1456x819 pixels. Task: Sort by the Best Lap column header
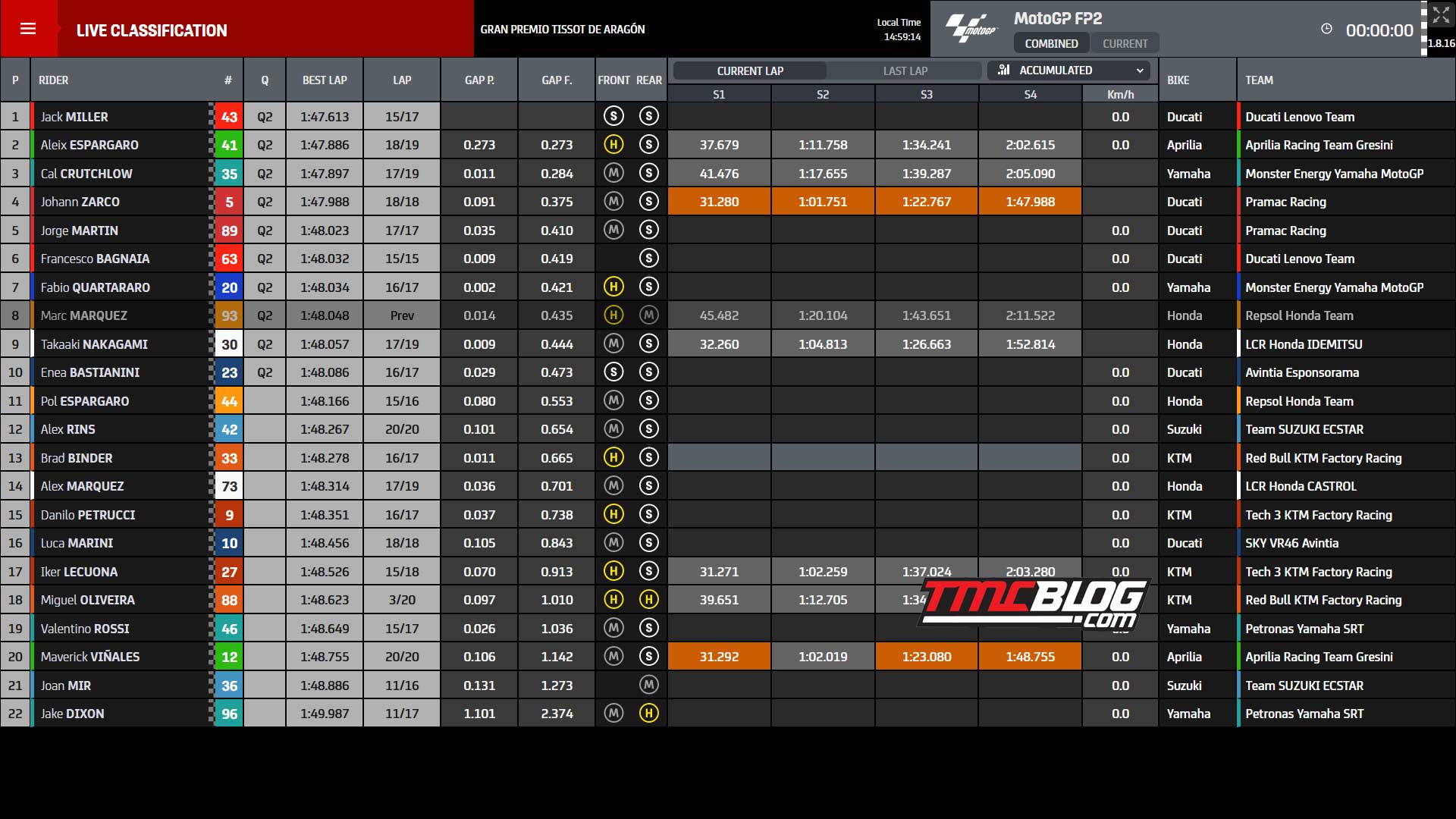[x=325, y=80]
